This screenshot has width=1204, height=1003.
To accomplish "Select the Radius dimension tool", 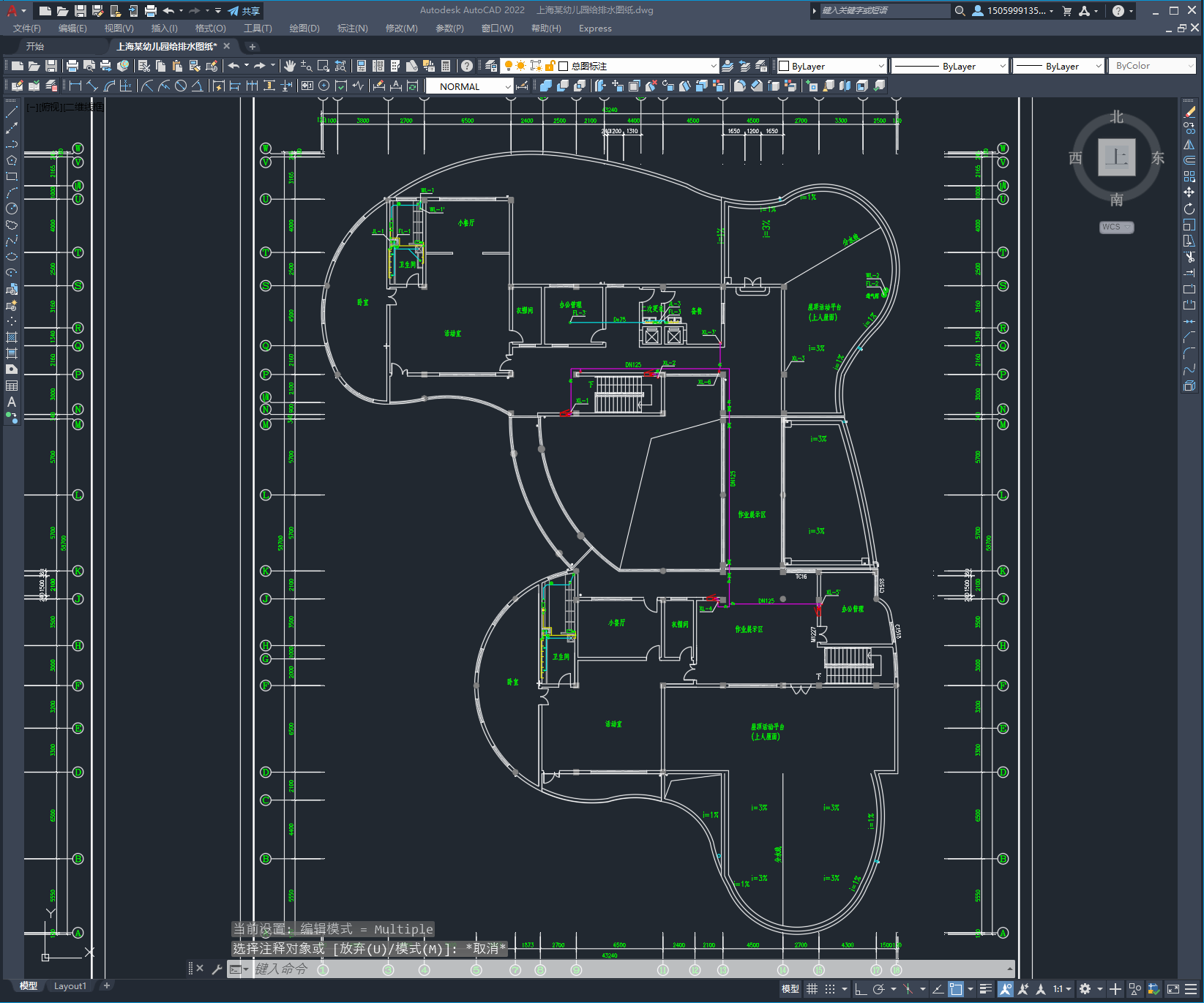I will pos(147,86).
